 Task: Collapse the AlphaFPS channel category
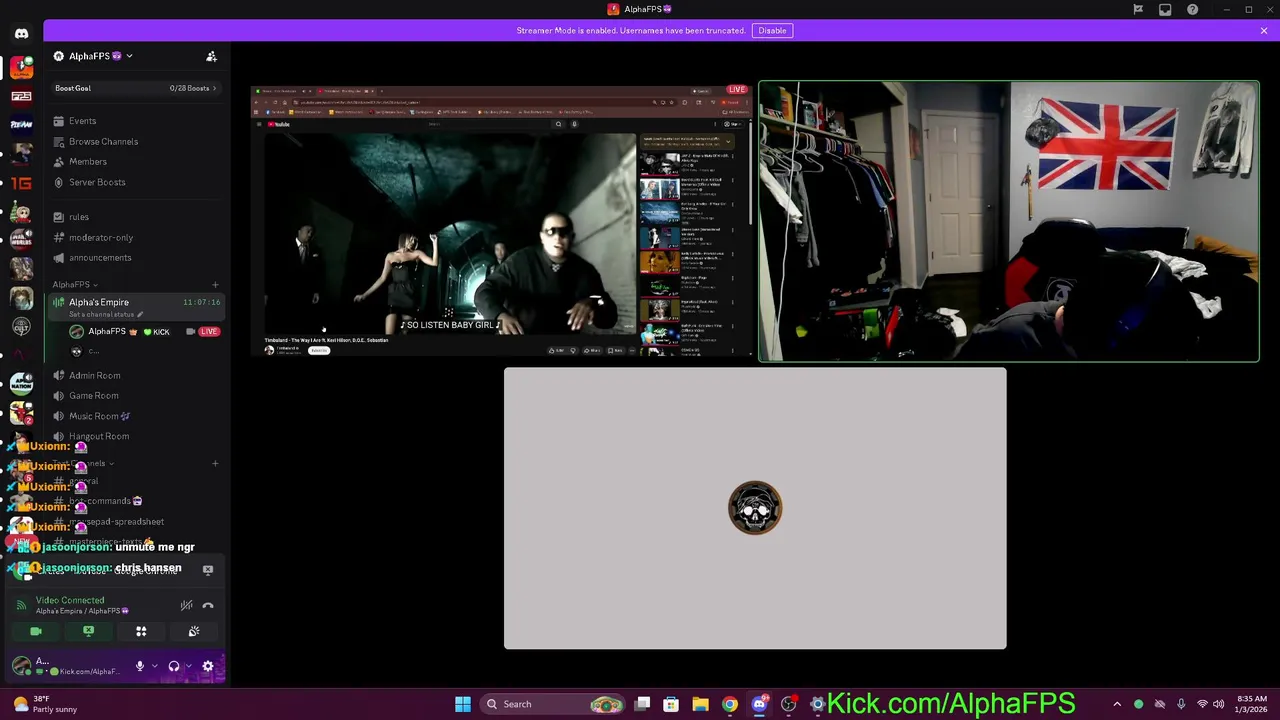pyautogui.click(x=74, y=284)
